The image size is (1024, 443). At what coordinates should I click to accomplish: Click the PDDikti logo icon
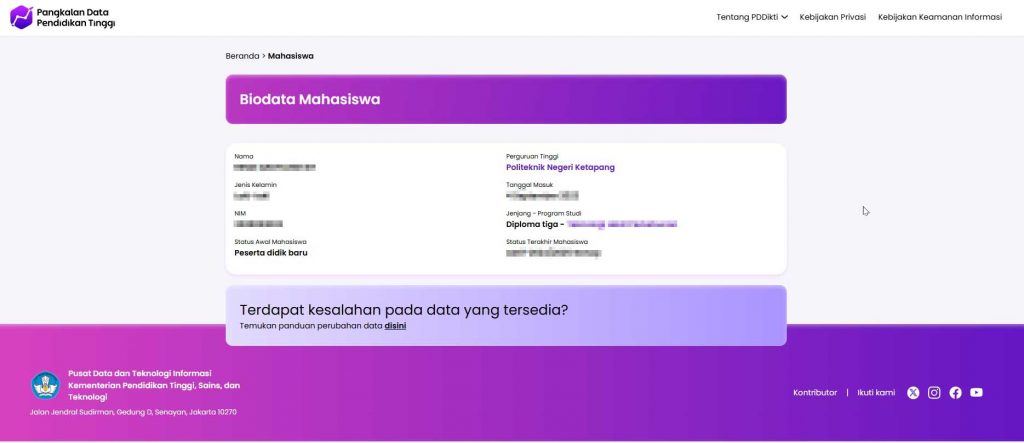pyautogui.click(x=21, y=17)
